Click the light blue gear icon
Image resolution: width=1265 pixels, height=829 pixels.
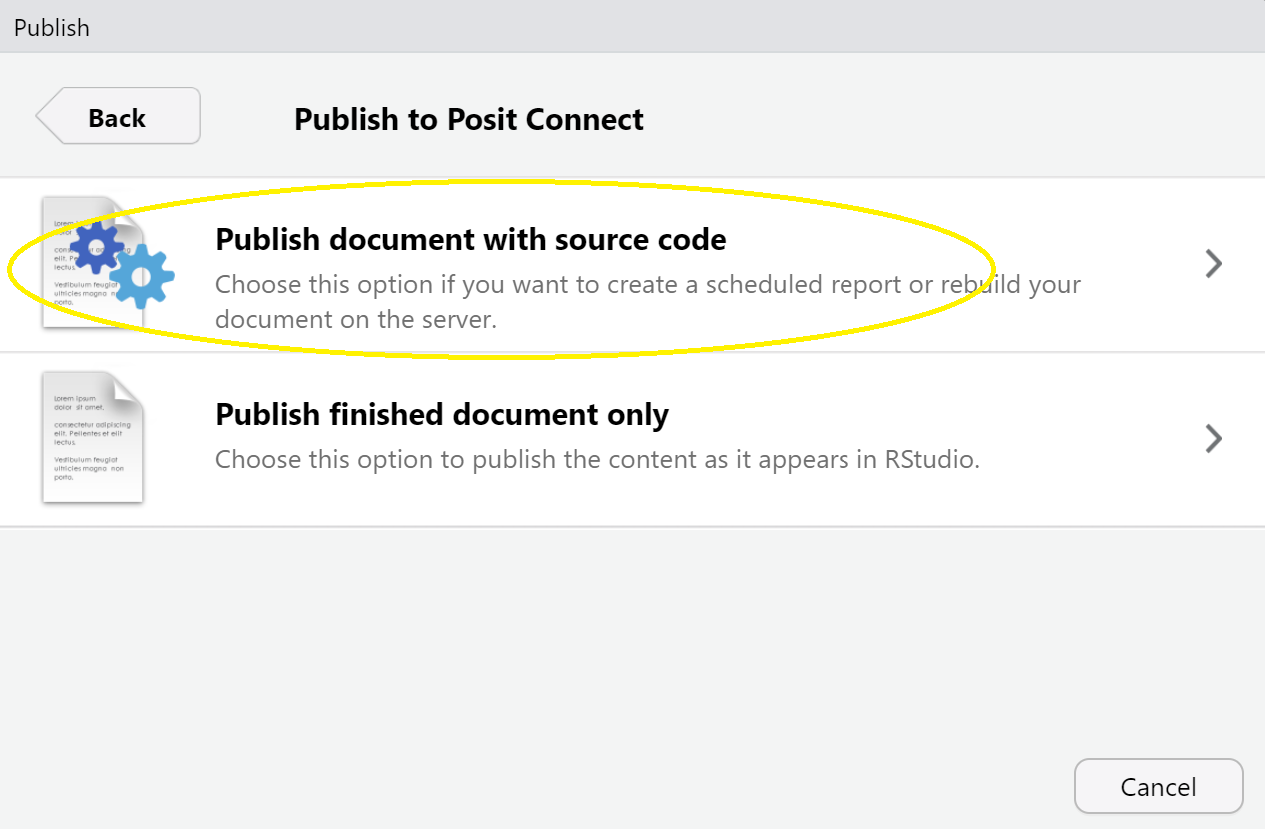(139, 278)
